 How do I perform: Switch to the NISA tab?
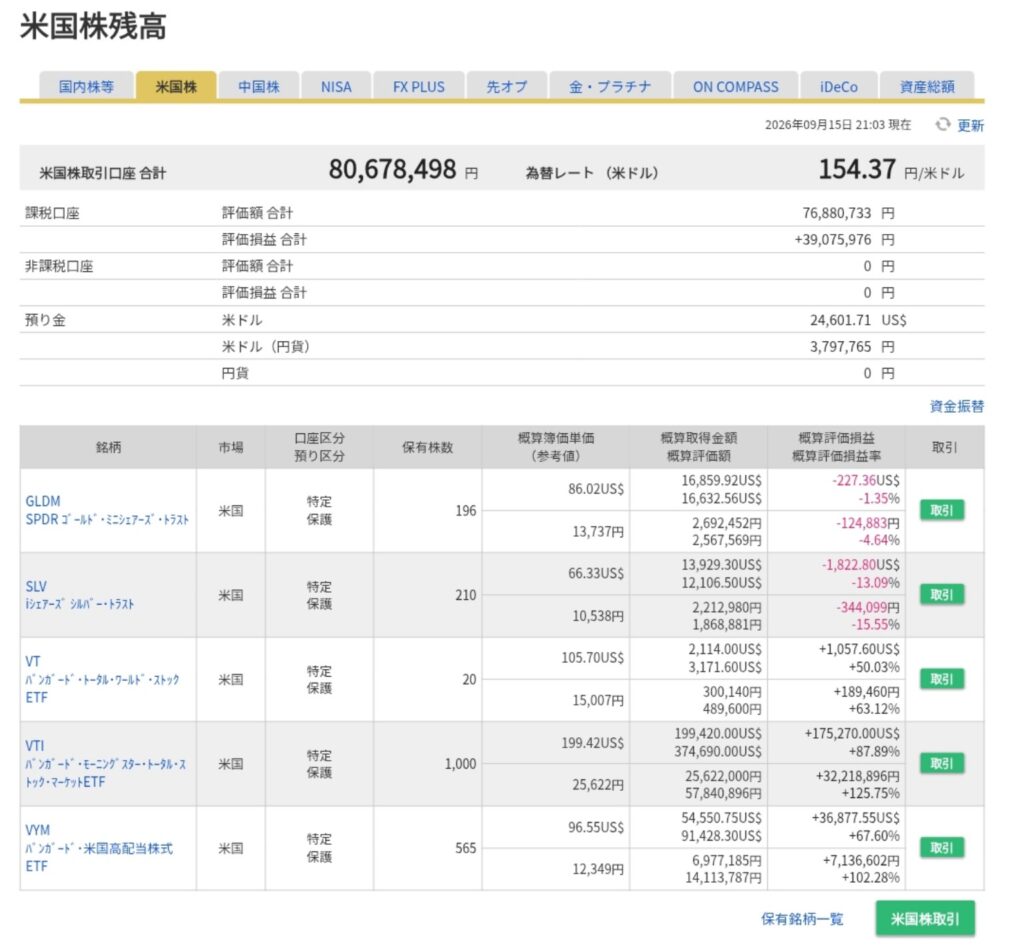[x=336, y=86]
